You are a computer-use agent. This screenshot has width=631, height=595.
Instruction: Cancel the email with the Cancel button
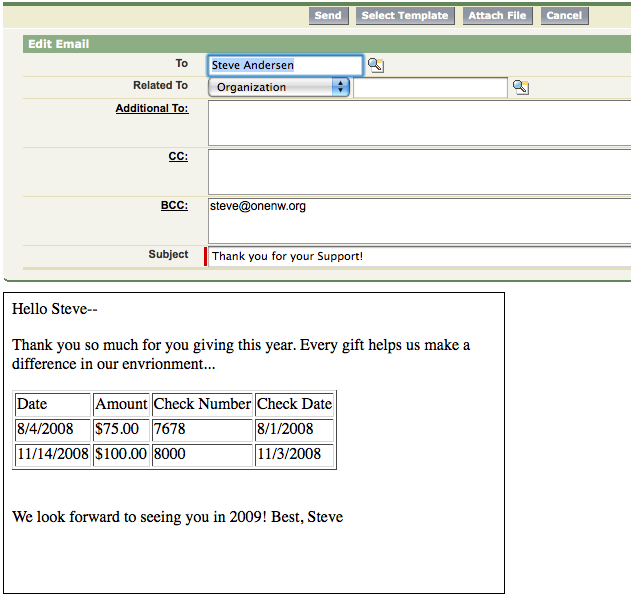pyautogui.click(x=564, y=16)
